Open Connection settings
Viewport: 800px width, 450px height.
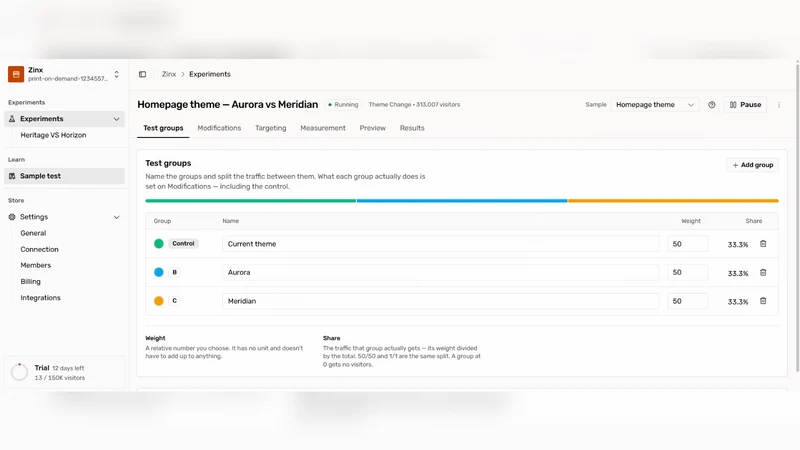pyautogui.click(x=39, y=249)
